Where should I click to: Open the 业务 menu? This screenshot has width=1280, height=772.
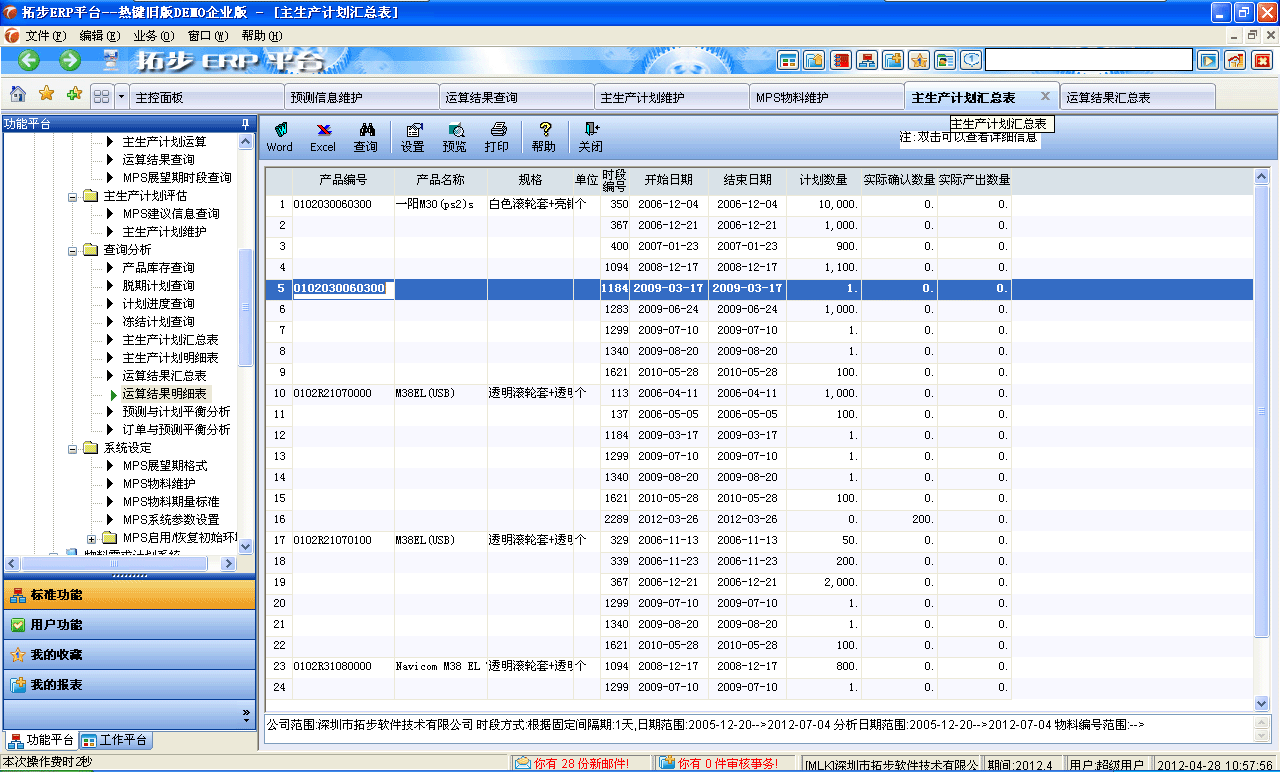[152, 34]
